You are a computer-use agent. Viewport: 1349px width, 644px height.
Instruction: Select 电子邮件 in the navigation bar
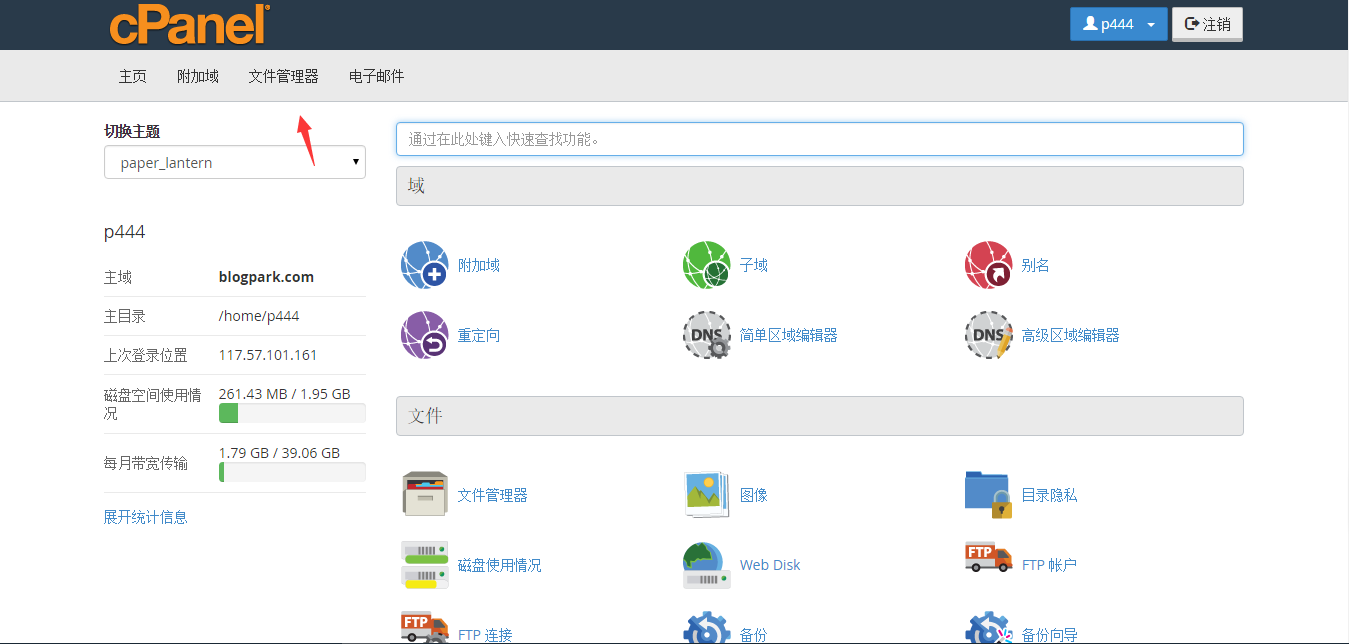[x=376, y=76]
